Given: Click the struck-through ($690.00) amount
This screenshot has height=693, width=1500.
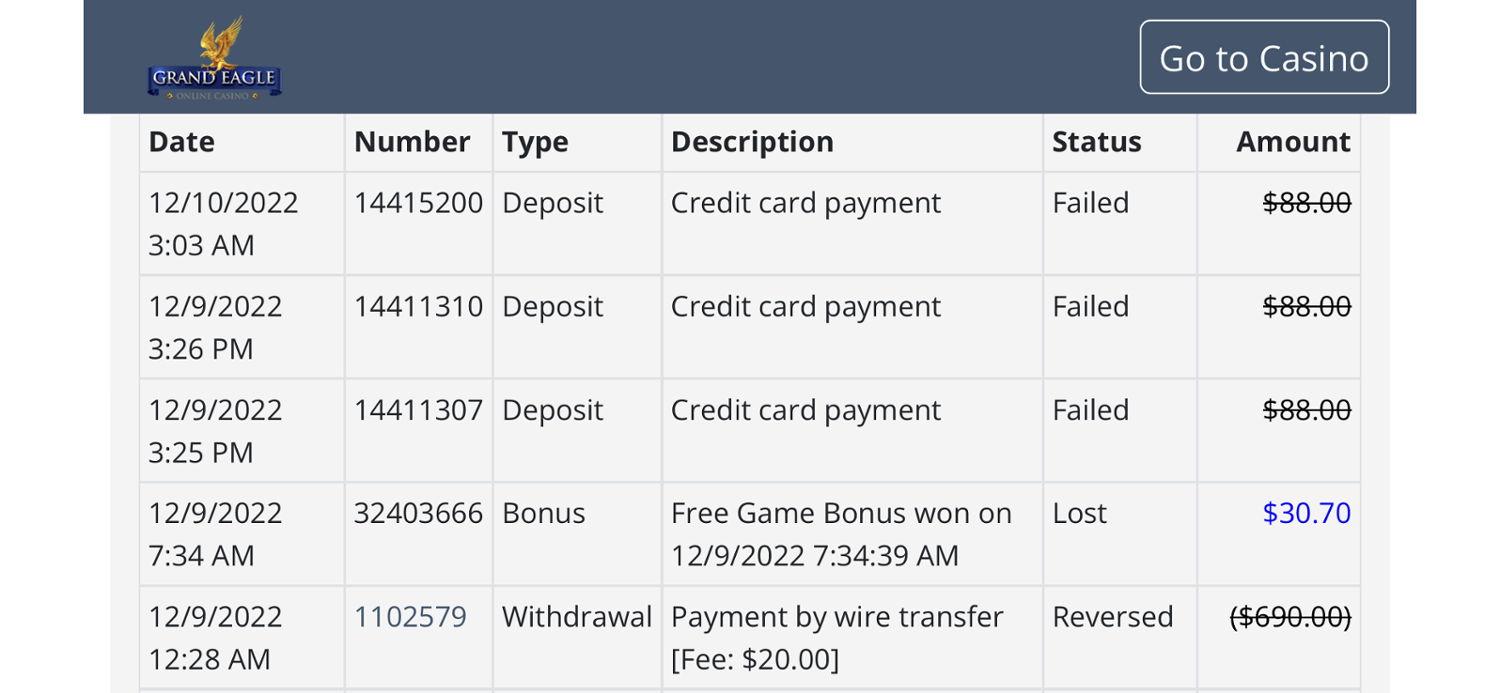Looking at the screenshot, I should point(1290,616).
